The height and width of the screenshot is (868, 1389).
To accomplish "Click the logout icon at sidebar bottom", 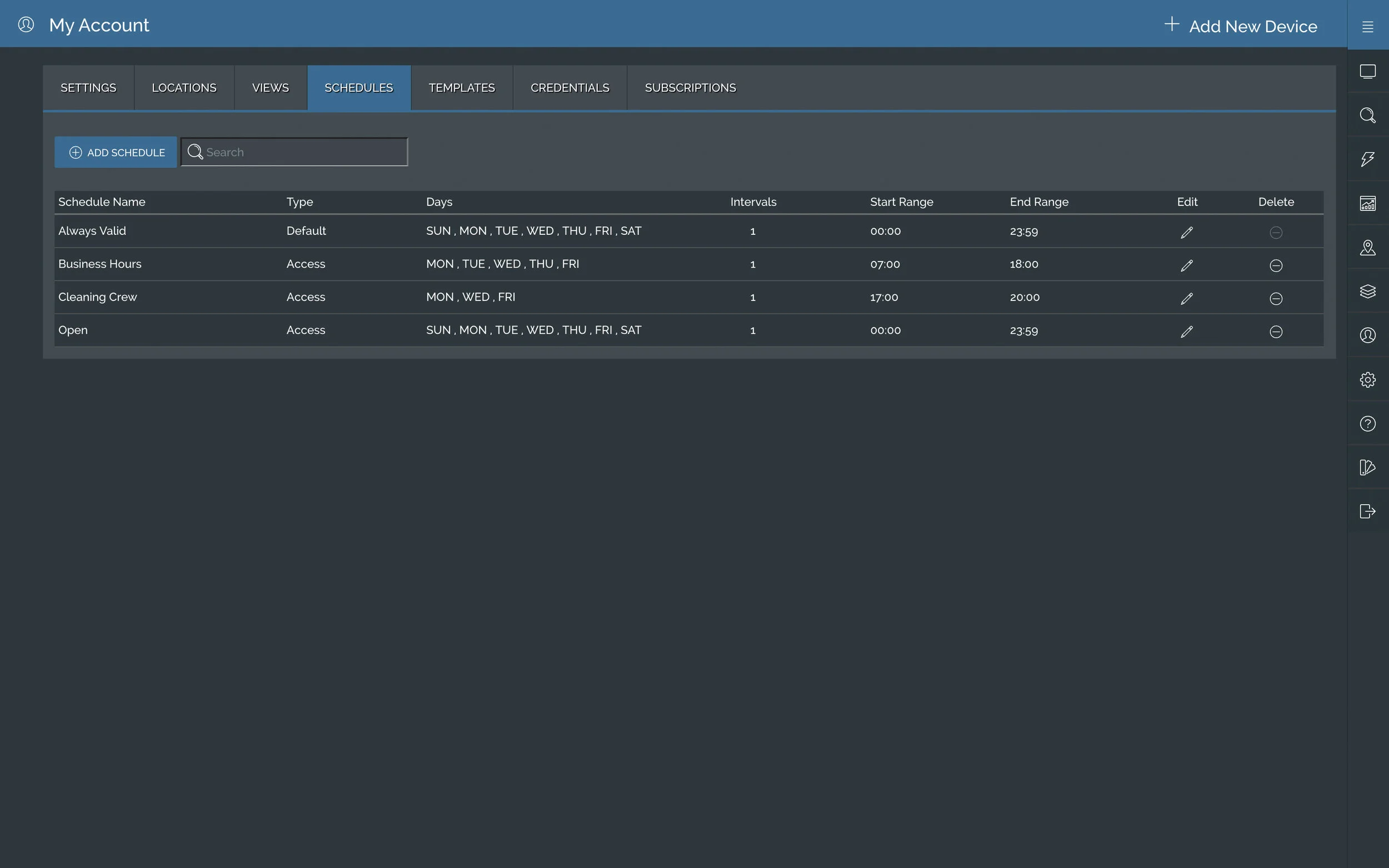I will click(x=1368, y=511).
